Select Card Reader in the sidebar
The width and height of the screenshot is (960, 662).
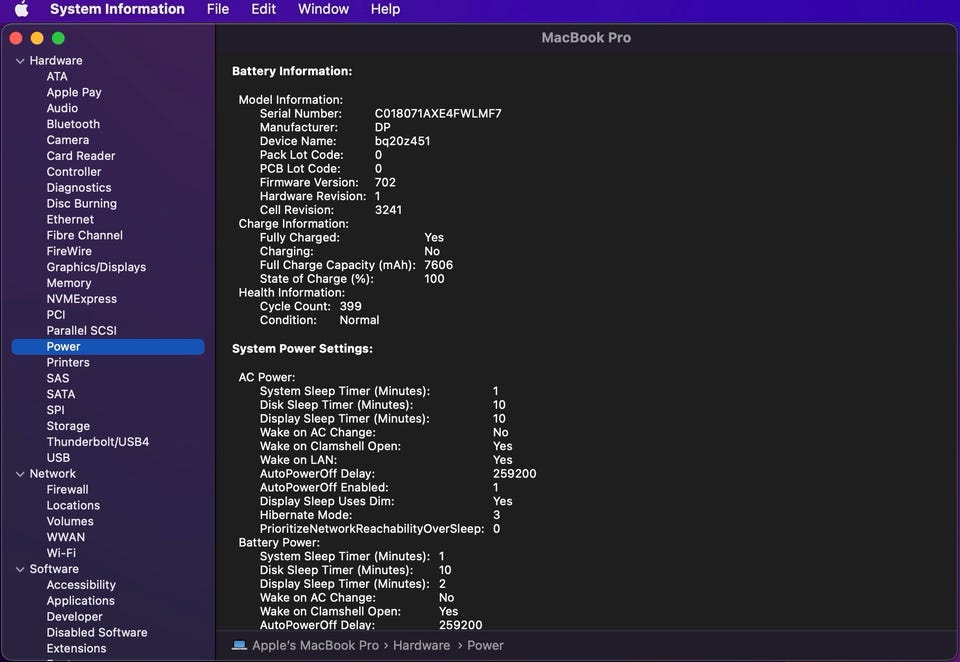pyautogui.click(x=81, y=156)
